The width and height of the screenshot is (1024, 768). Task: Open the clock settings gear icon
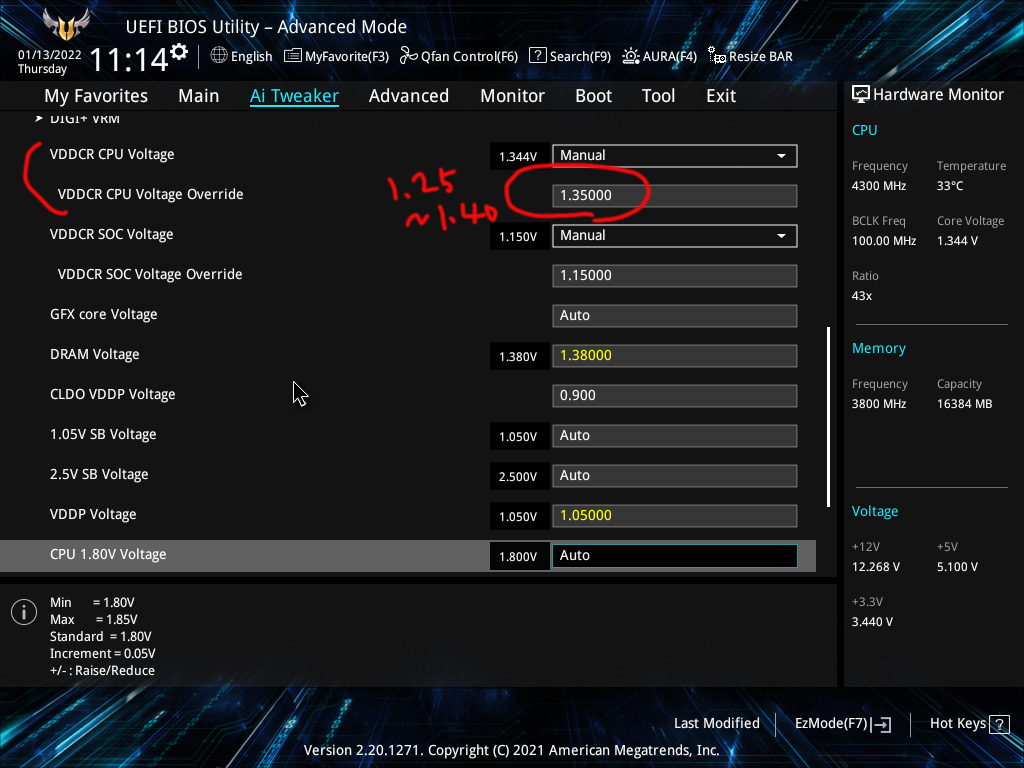pyautogui.click(x=179, y=52)
